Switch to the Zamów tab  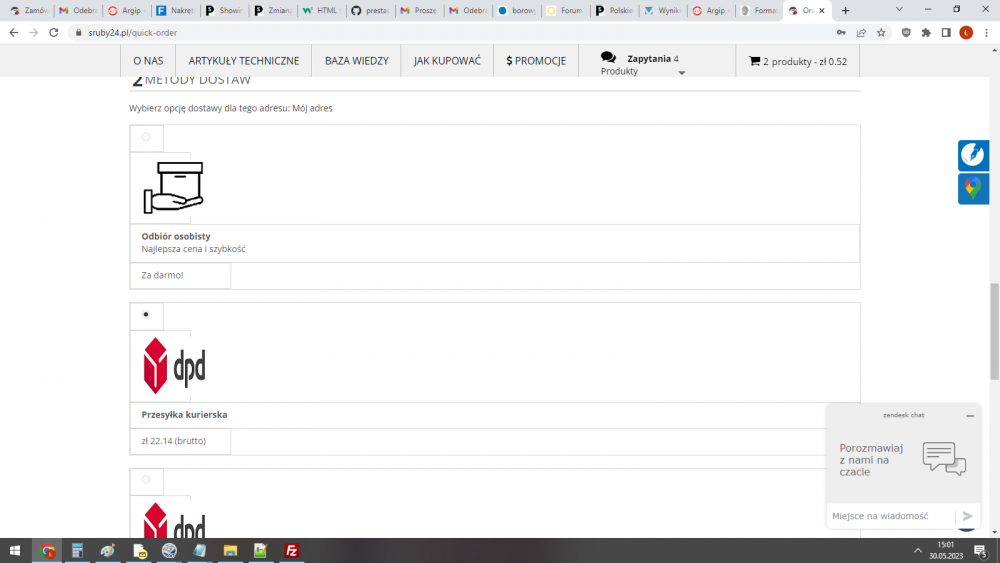[29, 10]
